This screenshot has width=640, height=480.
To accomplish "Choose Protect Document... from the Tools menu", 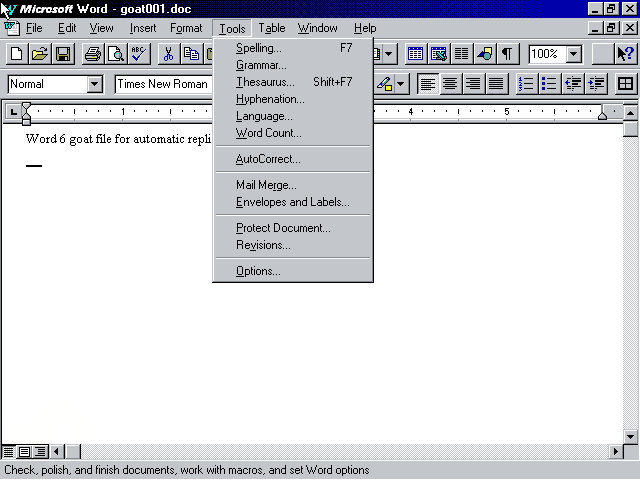I will [293, 228].
